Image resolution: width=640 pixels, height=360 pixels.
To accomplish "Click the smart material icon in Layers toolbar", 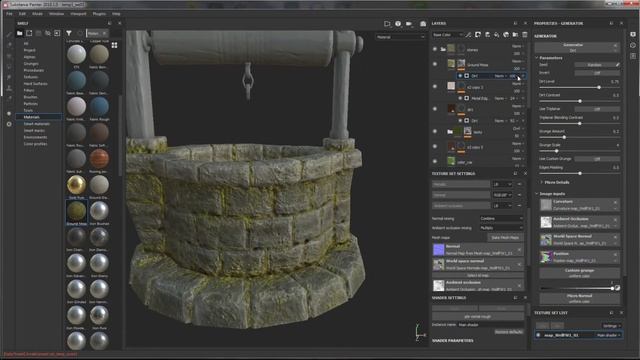I will (506, 35).
